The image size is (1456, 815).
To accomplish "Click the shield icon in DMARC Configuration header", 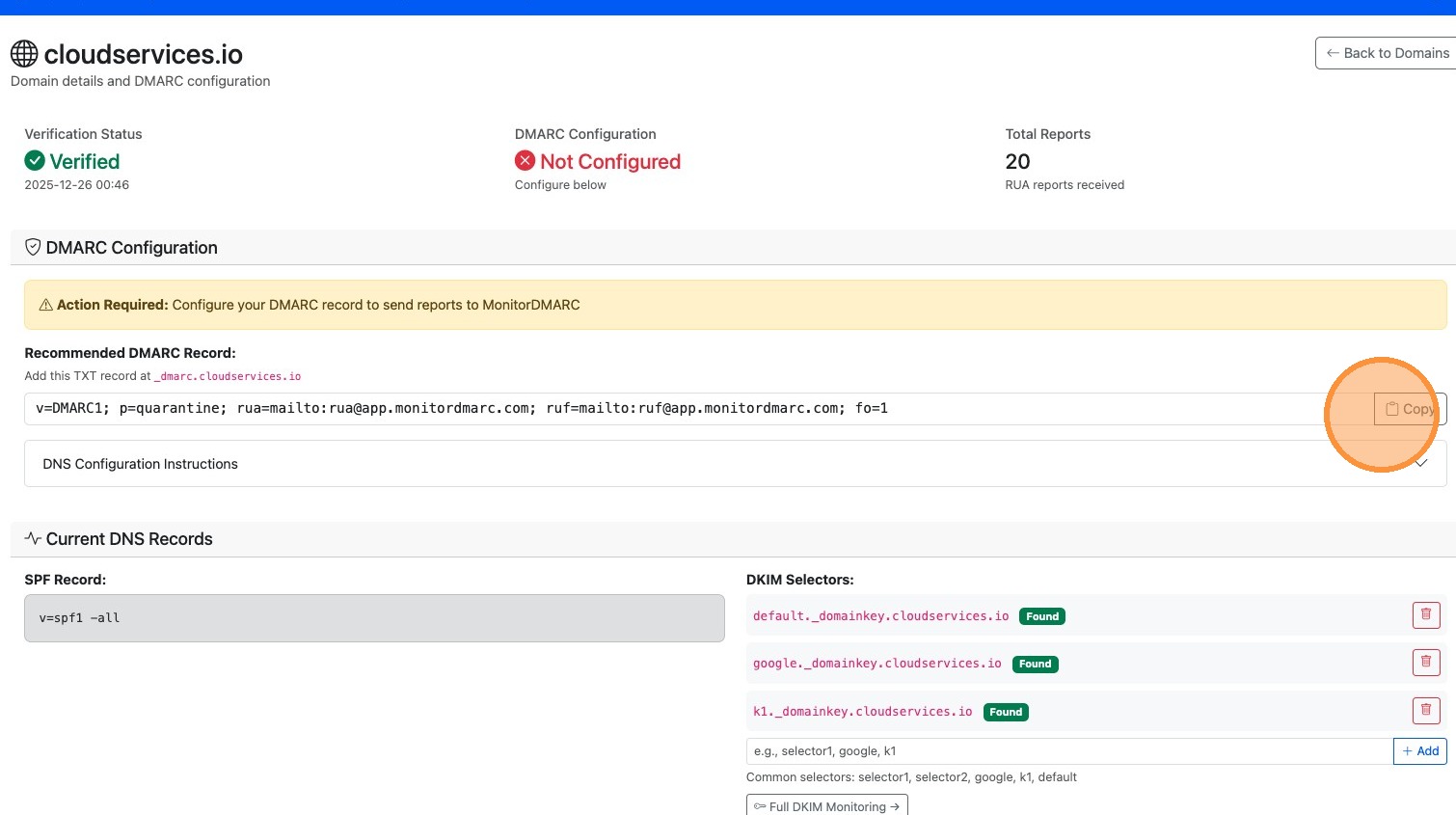I will point(33,247).
